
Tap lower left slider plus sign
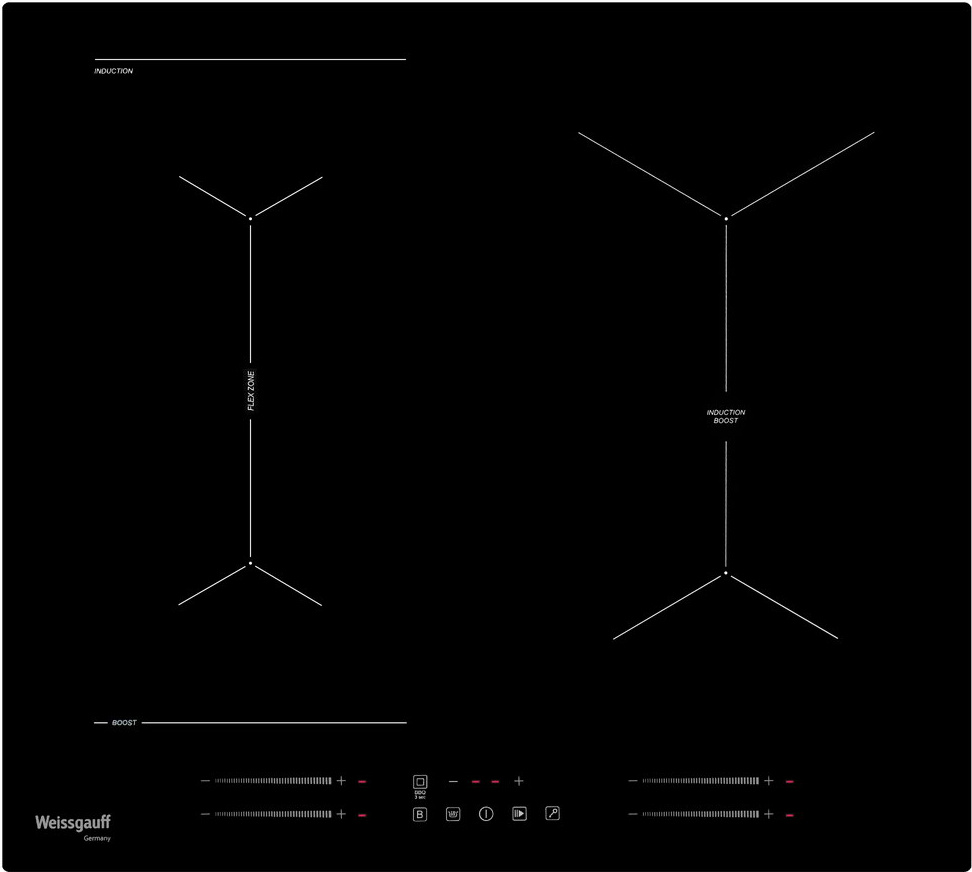pos(341,814)
